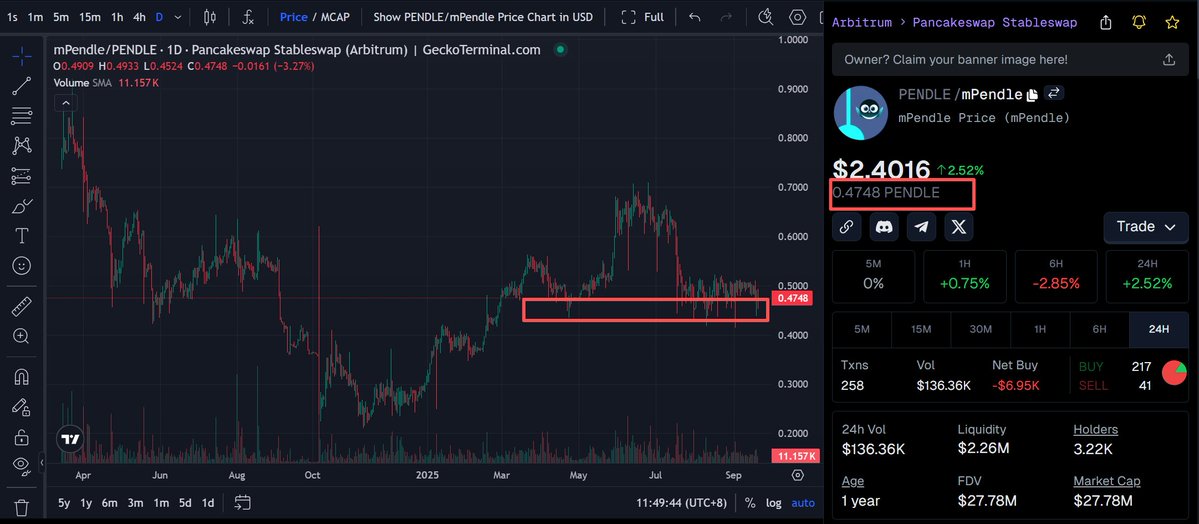Open the indicators fx menu
This screenshot has width=1199, height=524.
click(249, 17)
